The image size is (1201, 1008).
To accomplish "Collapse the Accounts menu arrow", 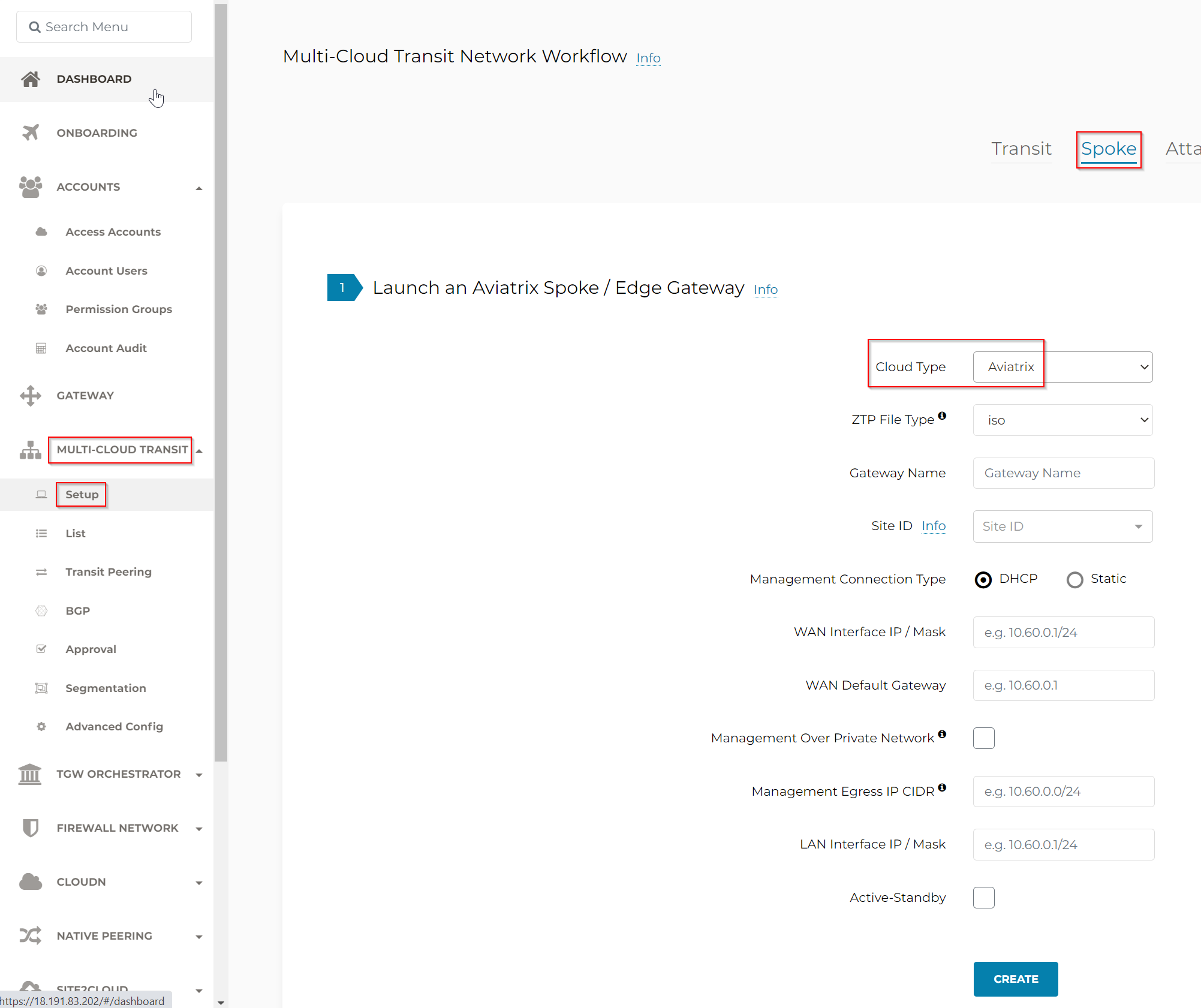I will click(199, 188).
